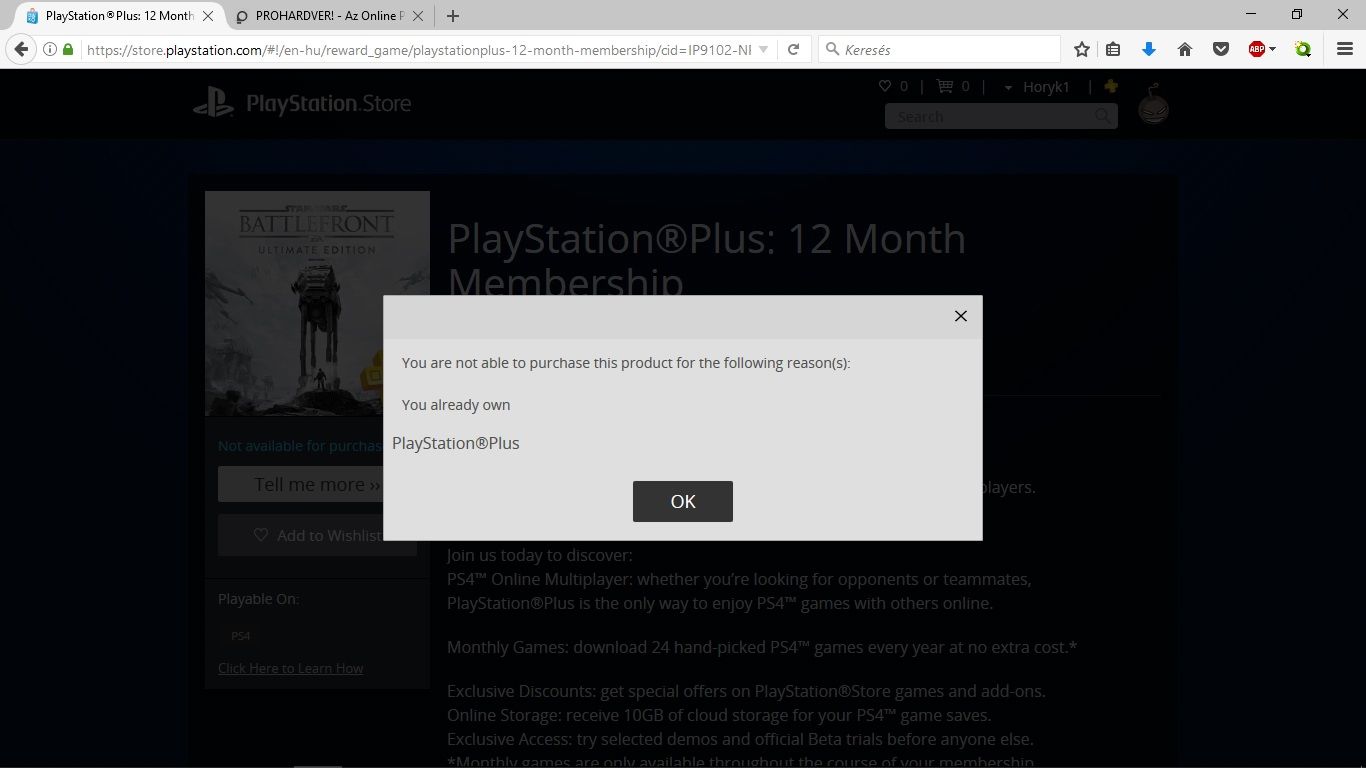Bookmark this page with the star icon
The height and width of the screenshot is (768, 1366).
1082,49
